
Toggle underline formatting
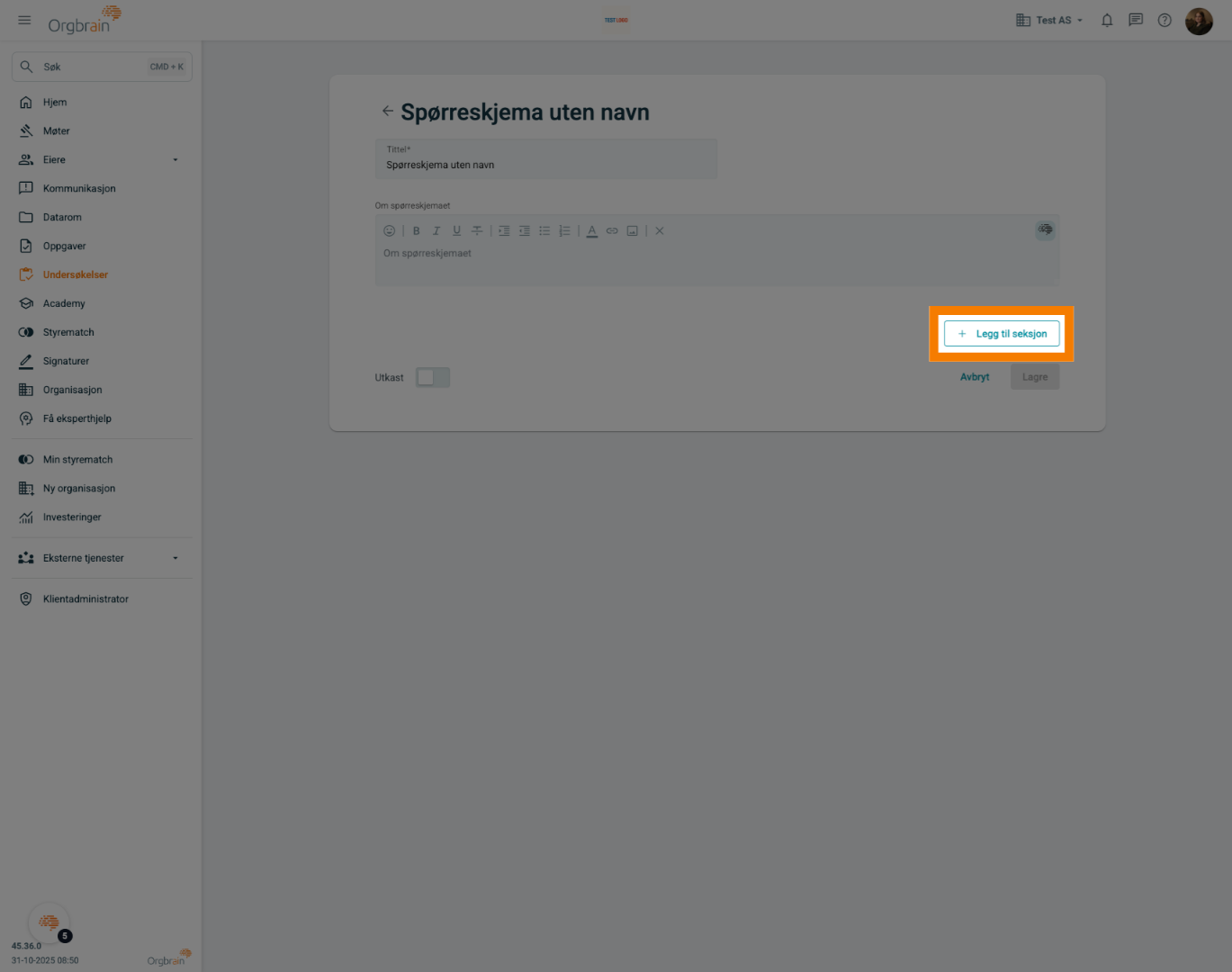click(x=456, y=231)
